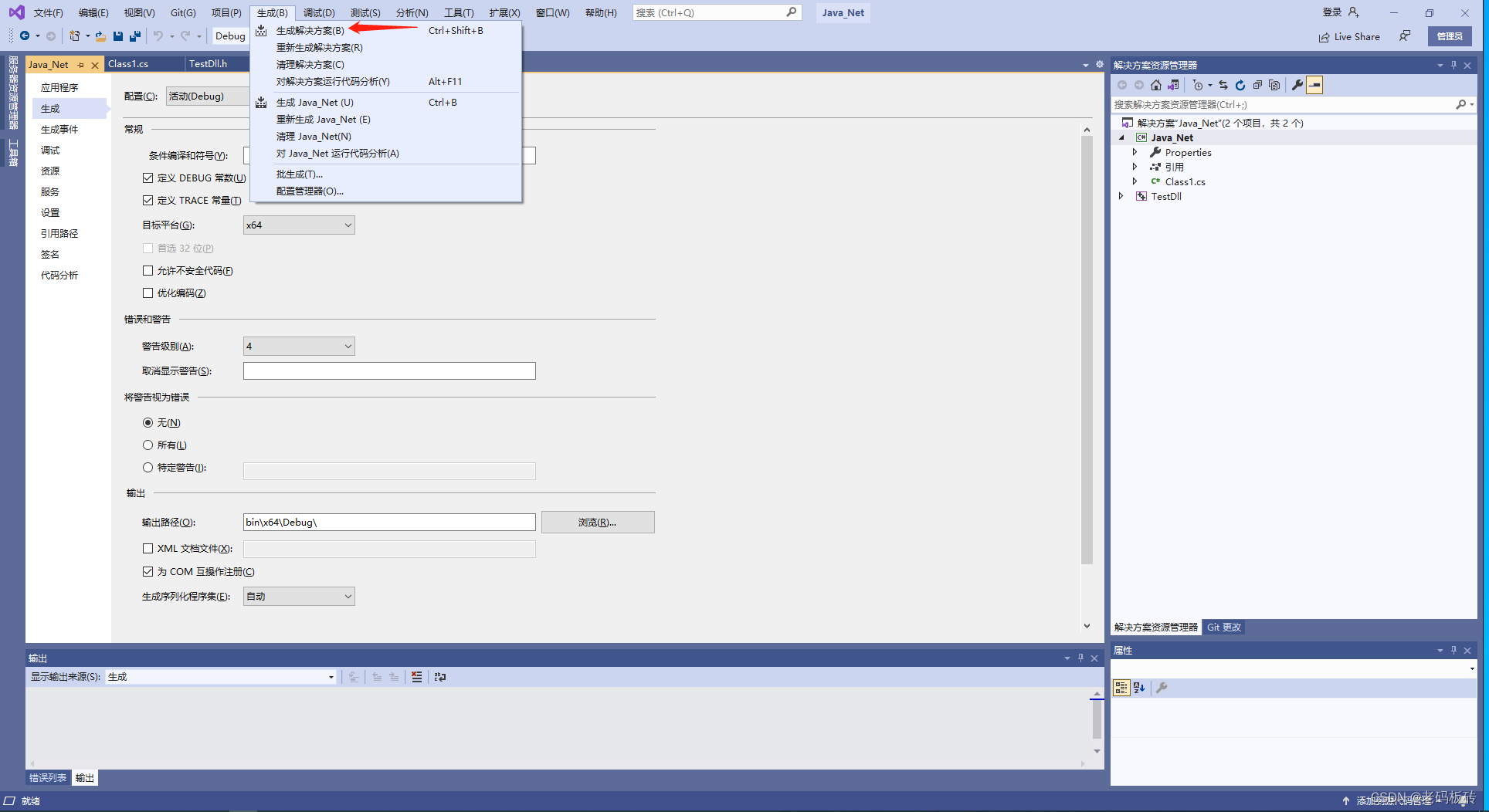Image resolution: width=1489 pixels, height=812 pixels.
Task: Enable 允许不安全代码 checkbox
Action: coord(148,270)
